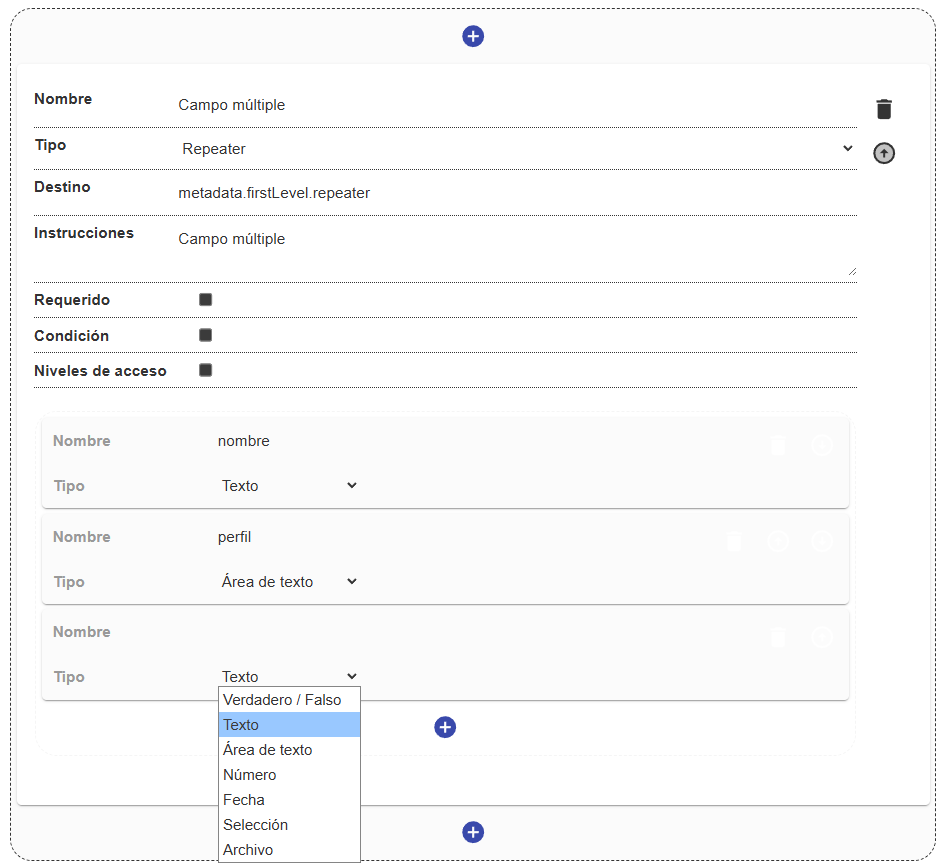Click the top blue plus add-field button
This screenshot has height=866, width=940.
[473, 37]
